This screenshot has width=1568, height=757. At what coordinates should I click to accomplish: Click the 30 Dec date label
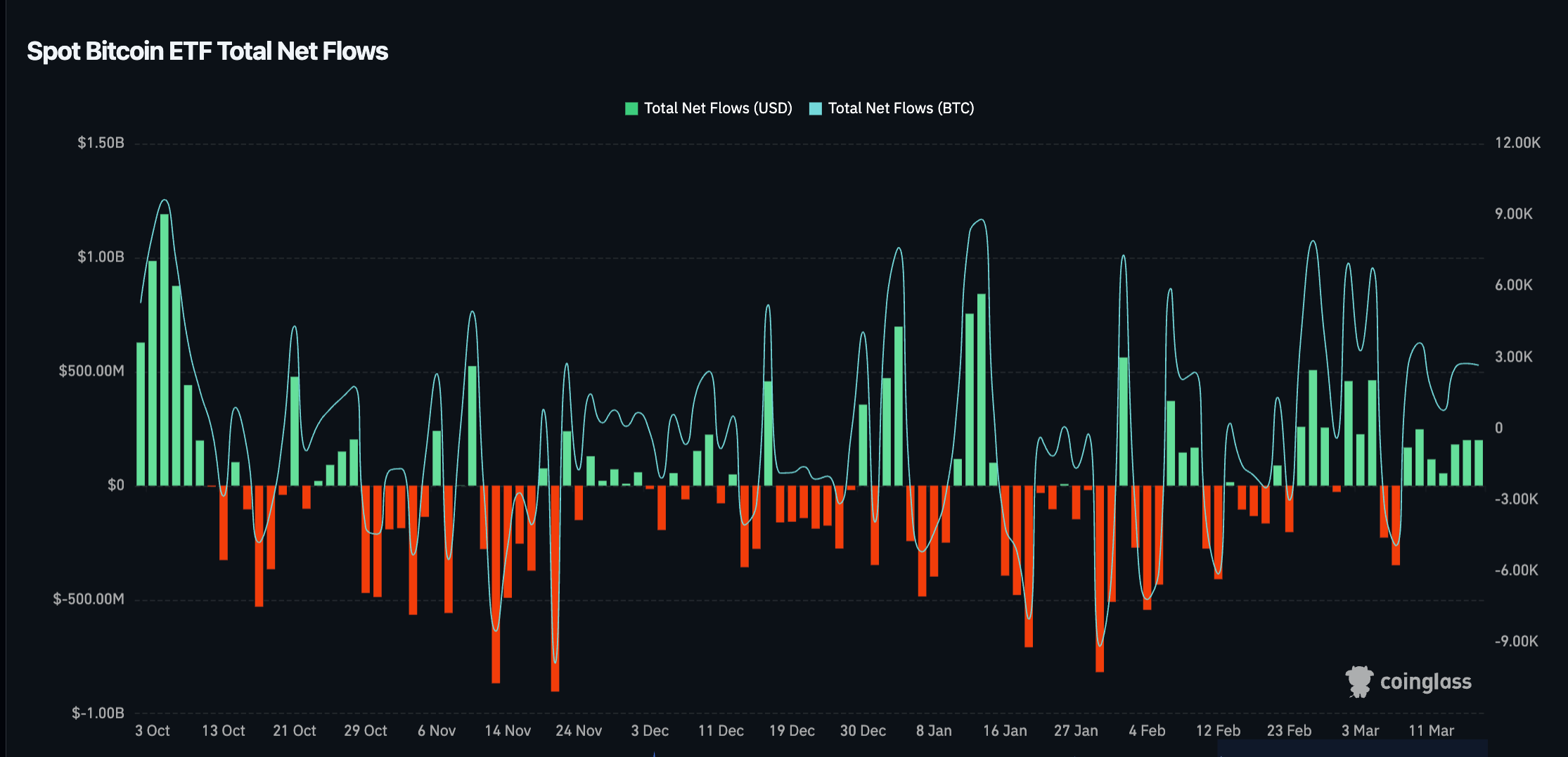[862, 731]
